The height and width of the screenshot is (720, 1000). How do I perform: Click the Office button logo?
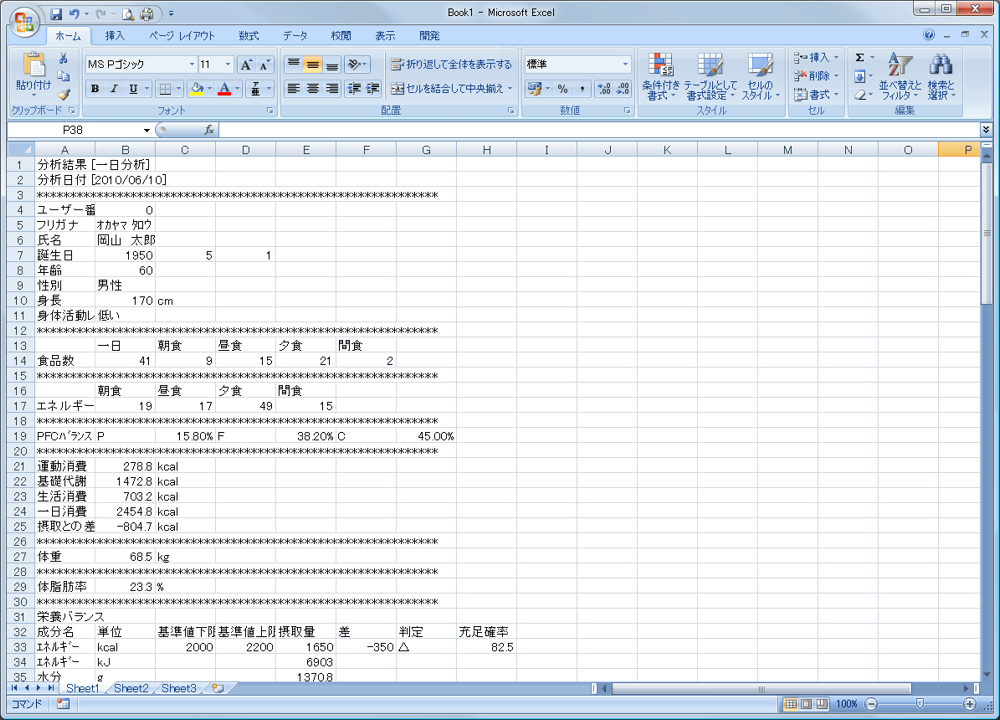coord(24,22)
